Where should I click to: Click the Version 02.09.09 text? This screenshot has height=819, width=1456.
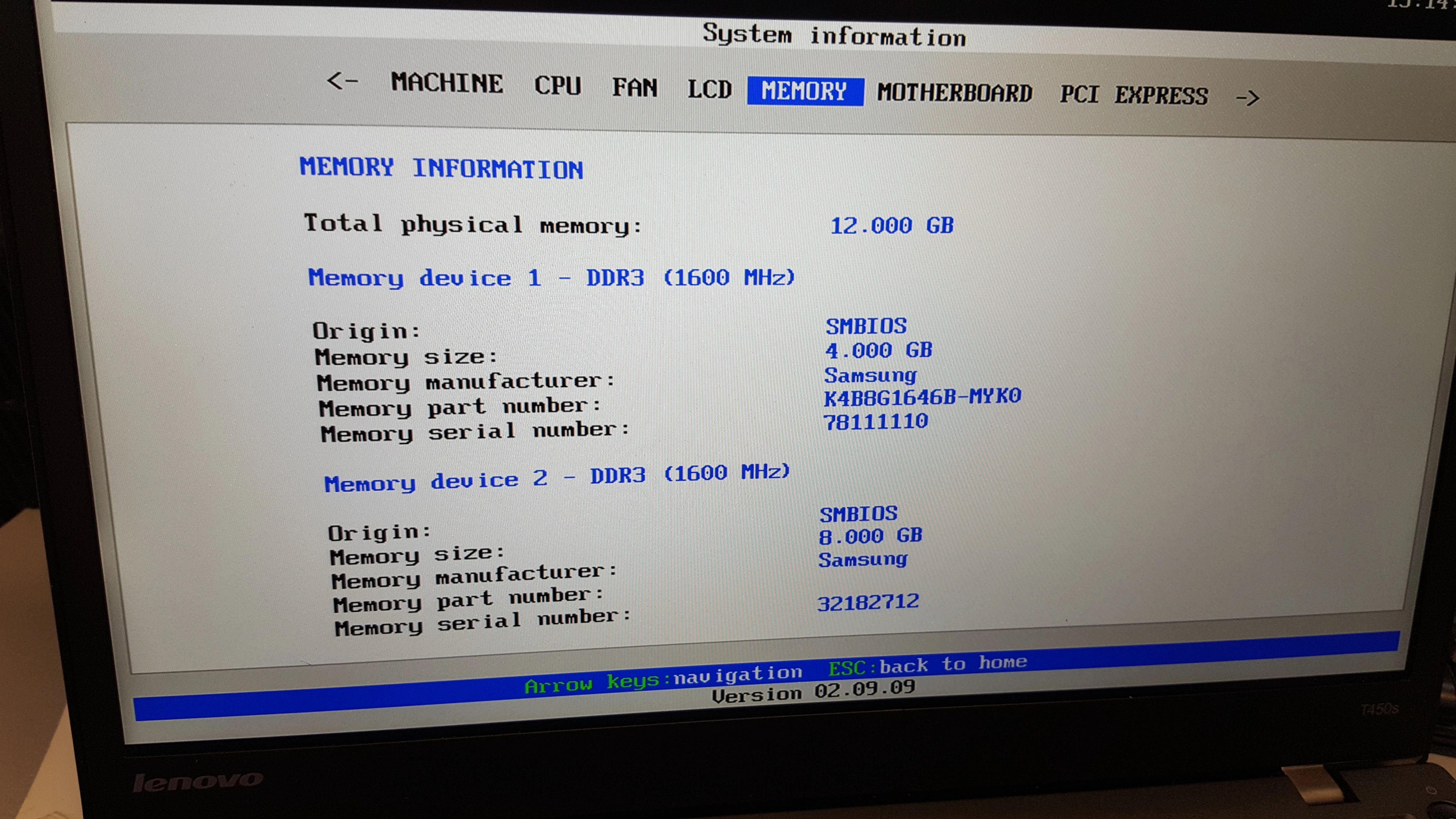pos(813,692)
